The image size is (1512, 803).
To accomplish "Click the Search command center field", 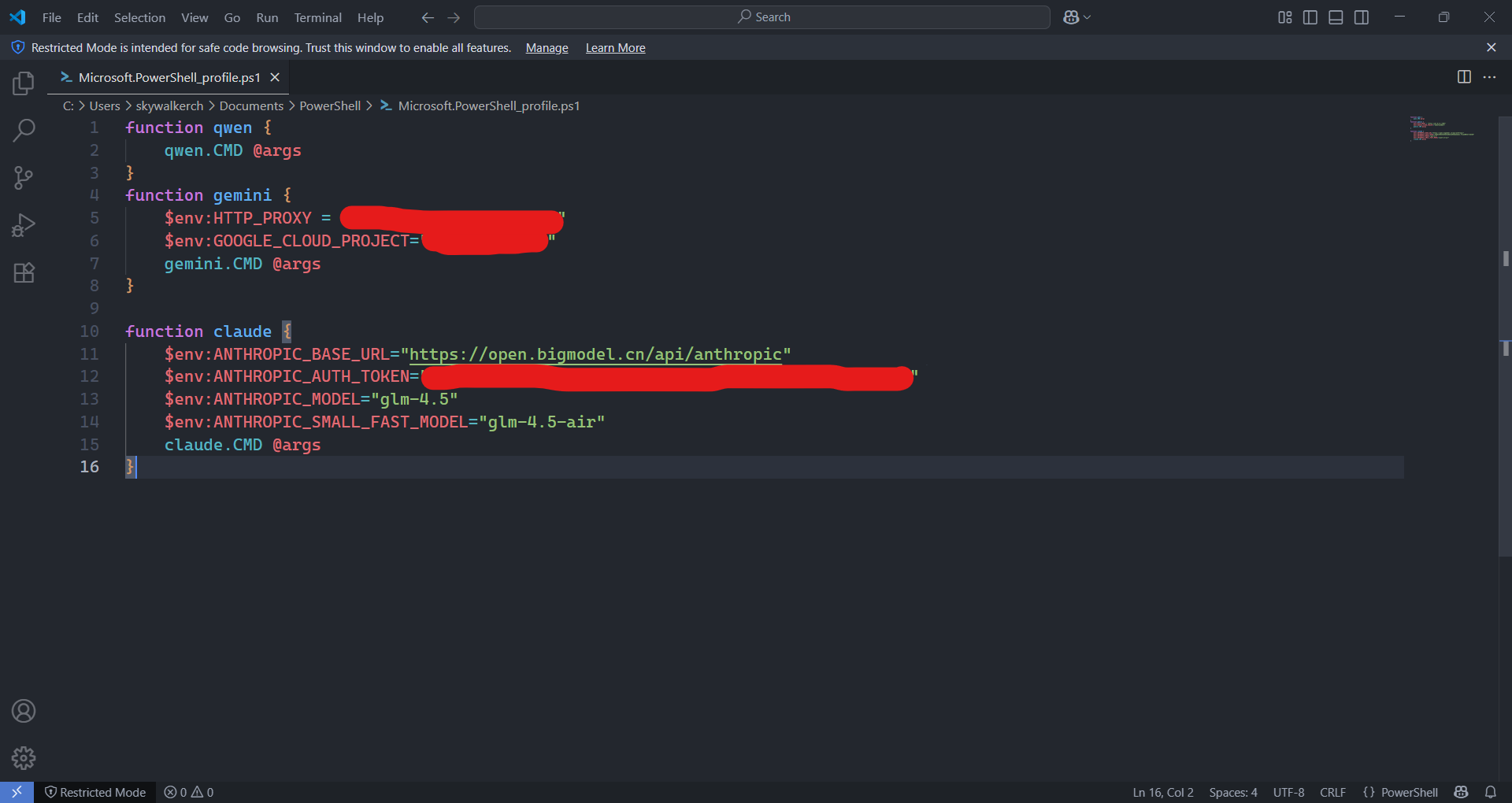I will [x=762, y=17].
